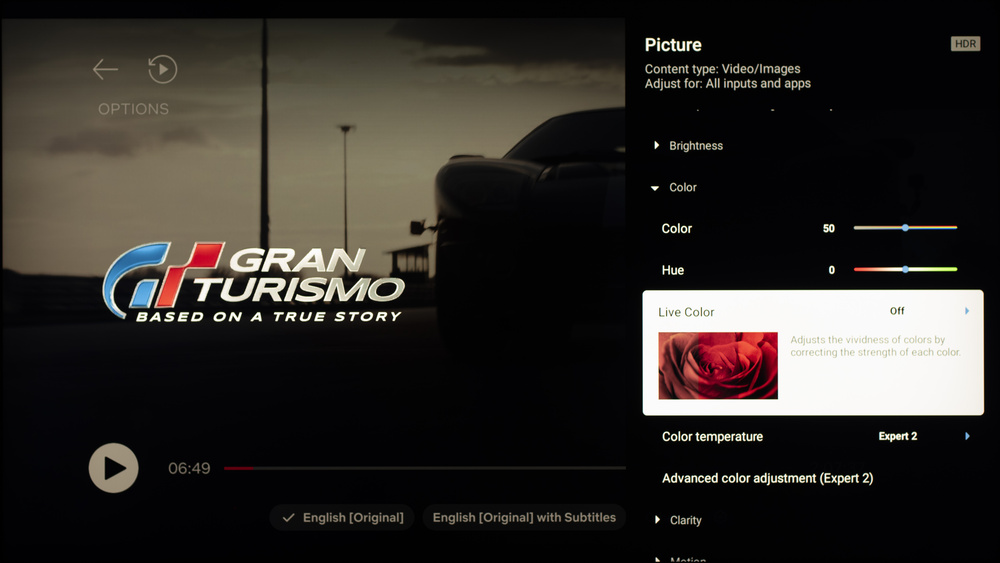This screenshot has height=563, width=1000.
Task: Click the OPTIONS label
Action: coord(133,109)
